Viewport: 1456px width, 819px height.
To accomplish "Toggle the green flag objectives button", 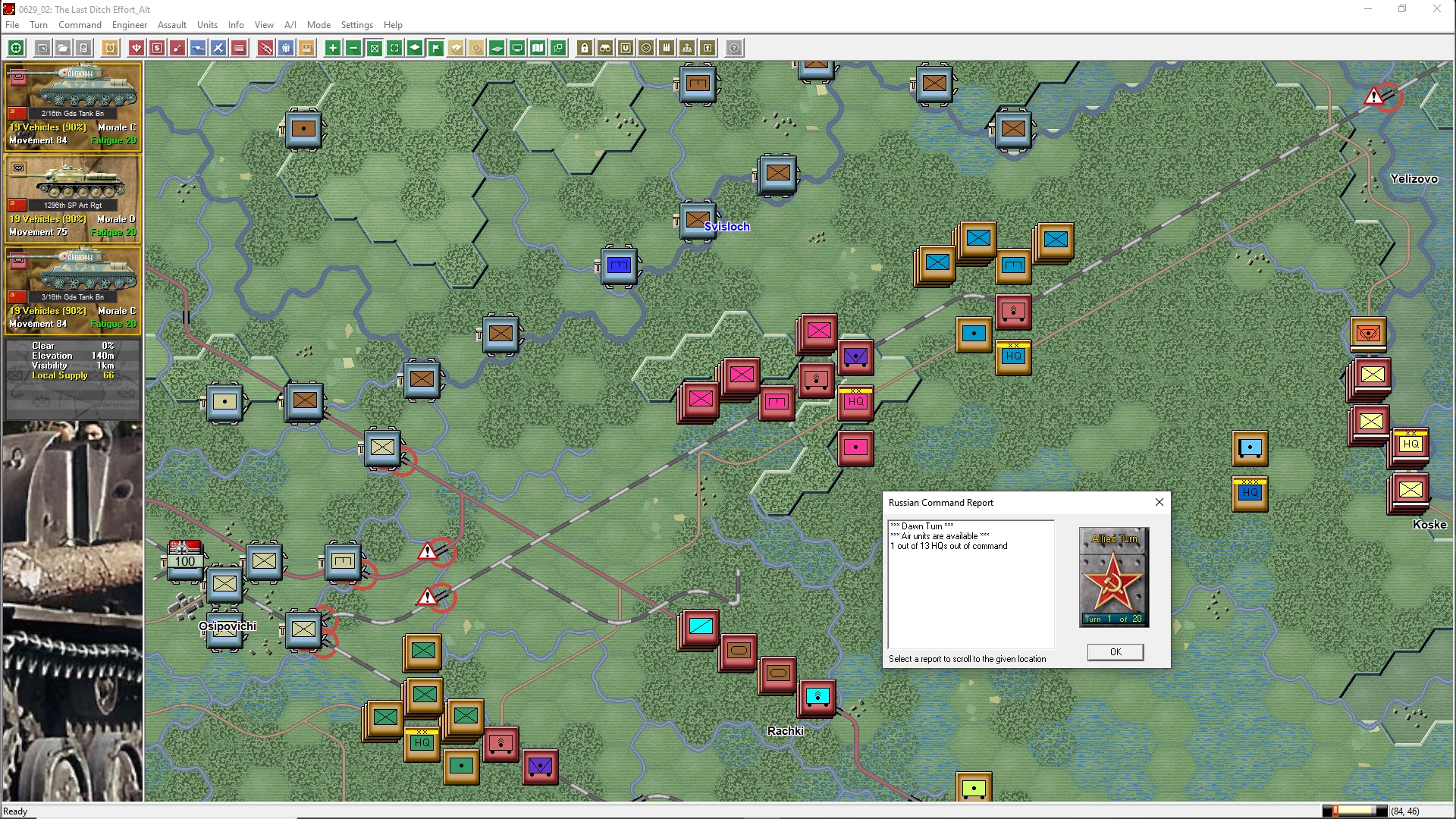I will (x=436, y=49).
